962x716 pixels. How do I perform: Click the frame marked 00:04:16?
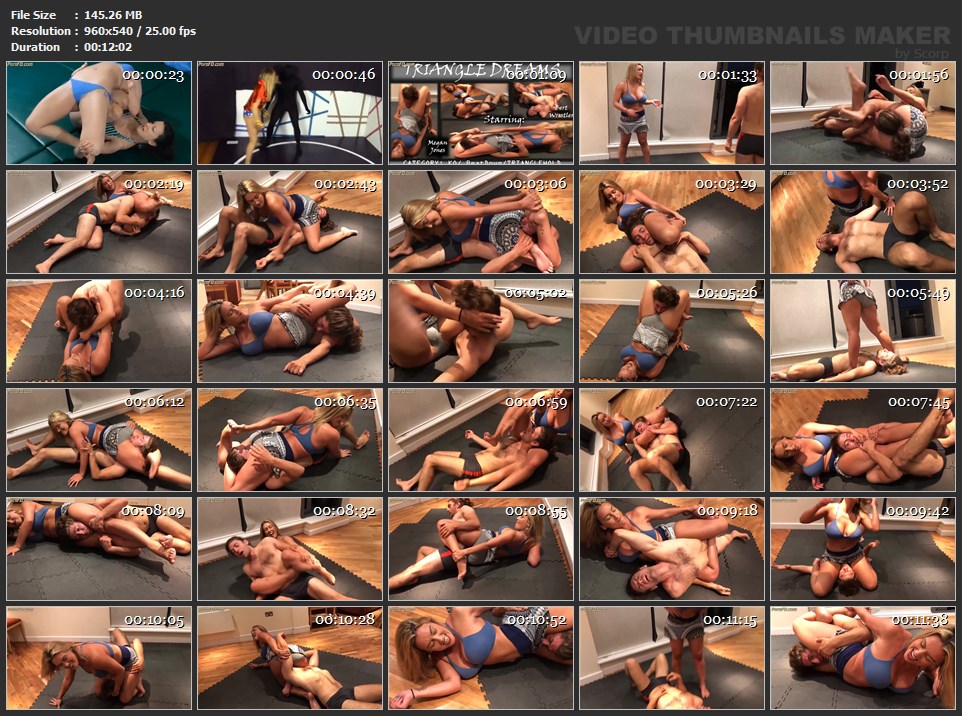click(98, 331)
